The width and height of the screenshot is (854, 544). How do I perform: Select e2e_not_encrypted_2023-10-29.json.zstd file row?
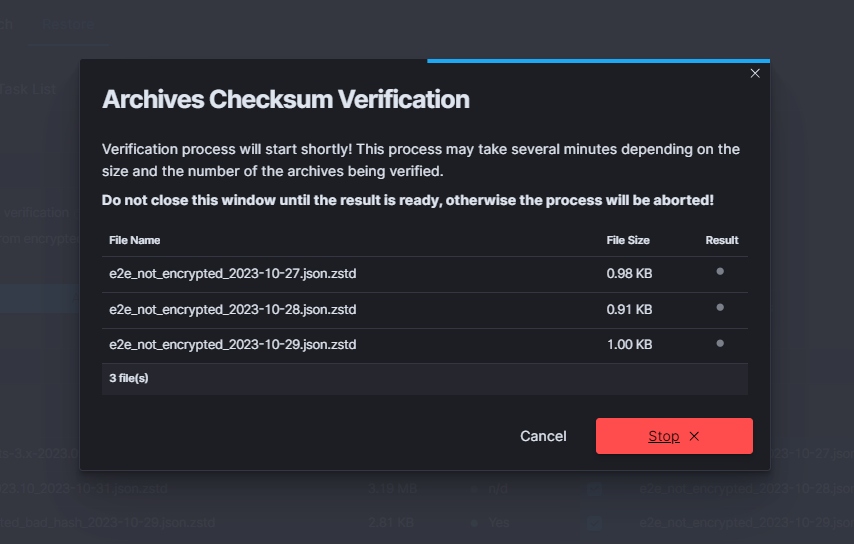(232, 345)
